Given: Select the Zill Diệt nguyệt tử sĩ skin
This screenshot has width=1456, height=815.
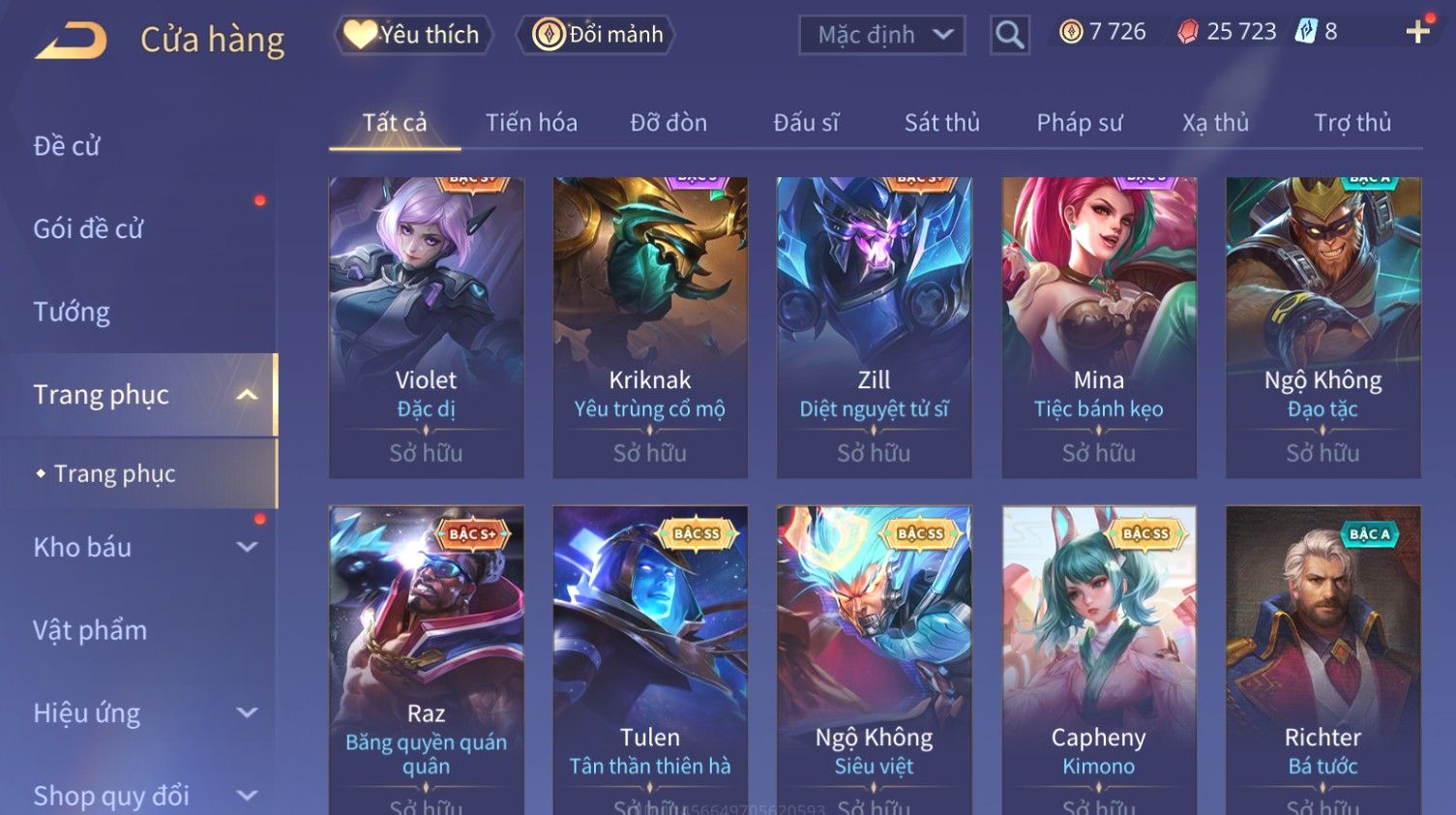Looking at the screenshot, I should (875, 327).
